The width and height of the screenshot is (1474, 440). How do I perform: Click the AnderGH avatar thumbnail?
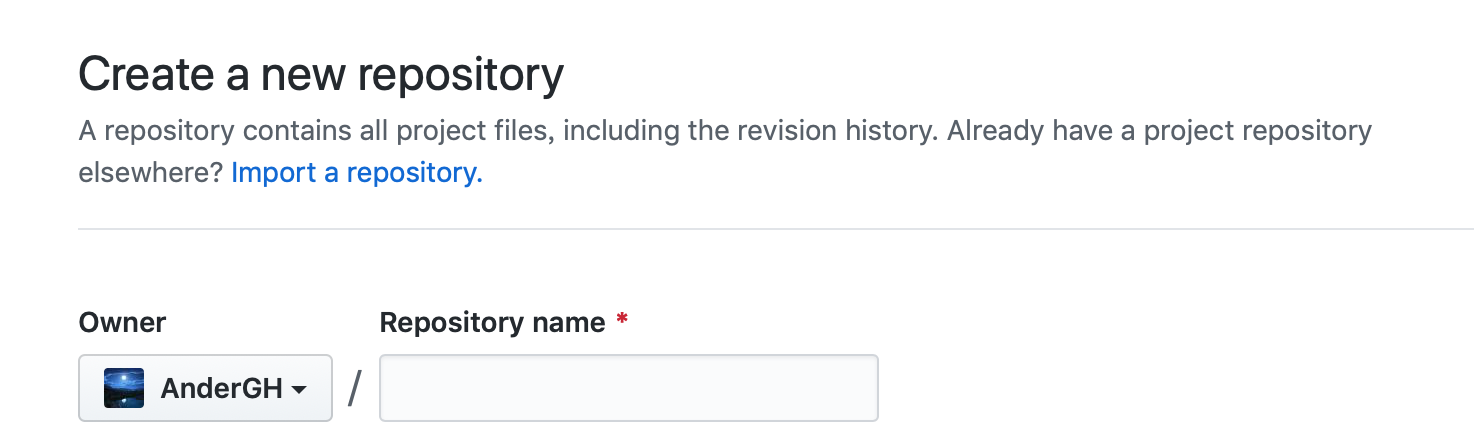click(x=124, y=388)
